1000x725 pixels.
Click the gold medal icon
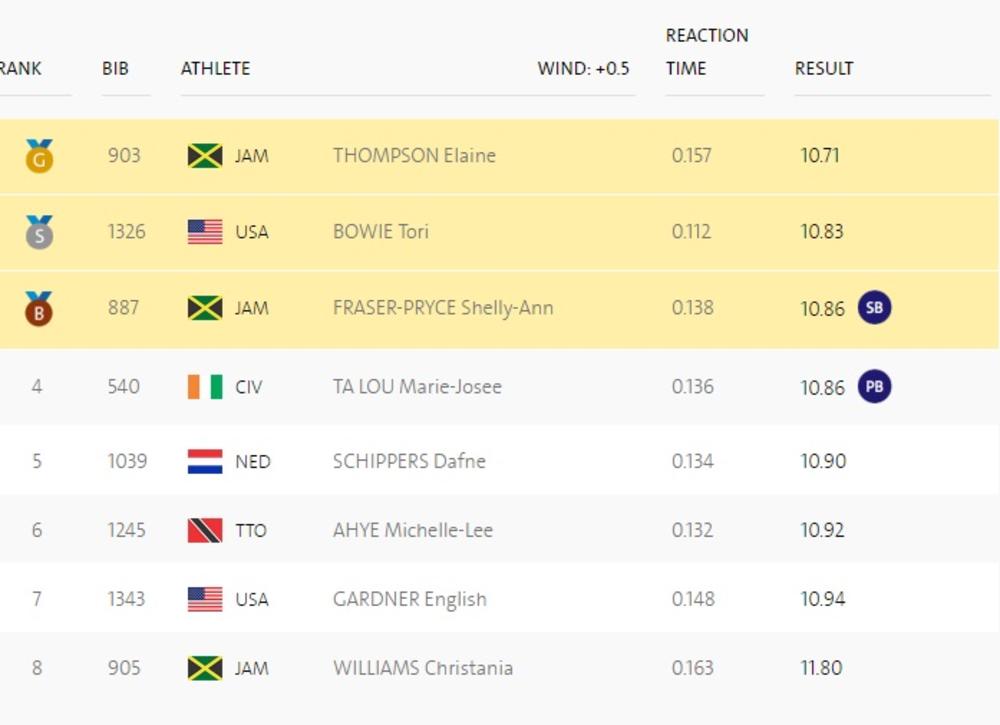pyautogui.click(x=39, y=157)
